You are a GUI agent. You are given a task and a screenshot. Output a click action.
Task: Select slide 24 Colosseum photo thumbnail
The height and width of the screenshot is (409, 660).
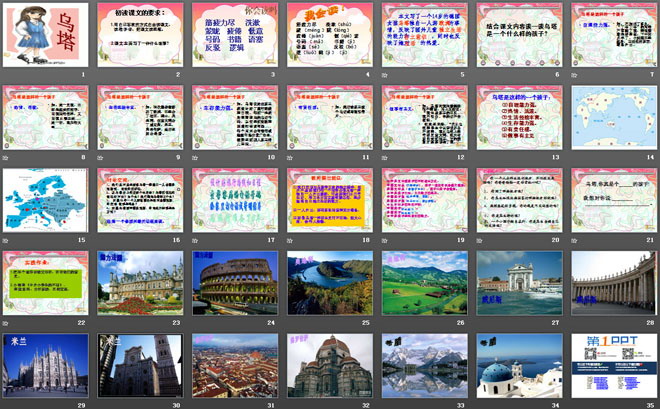coord(235,283)
